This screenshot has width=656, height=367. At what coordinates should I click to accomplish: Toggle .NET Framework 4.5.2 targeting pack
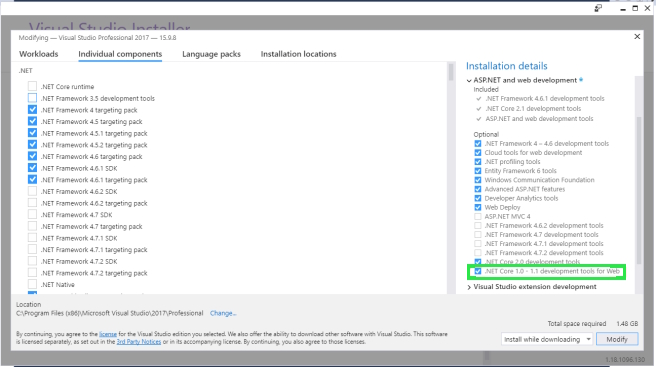32,144
